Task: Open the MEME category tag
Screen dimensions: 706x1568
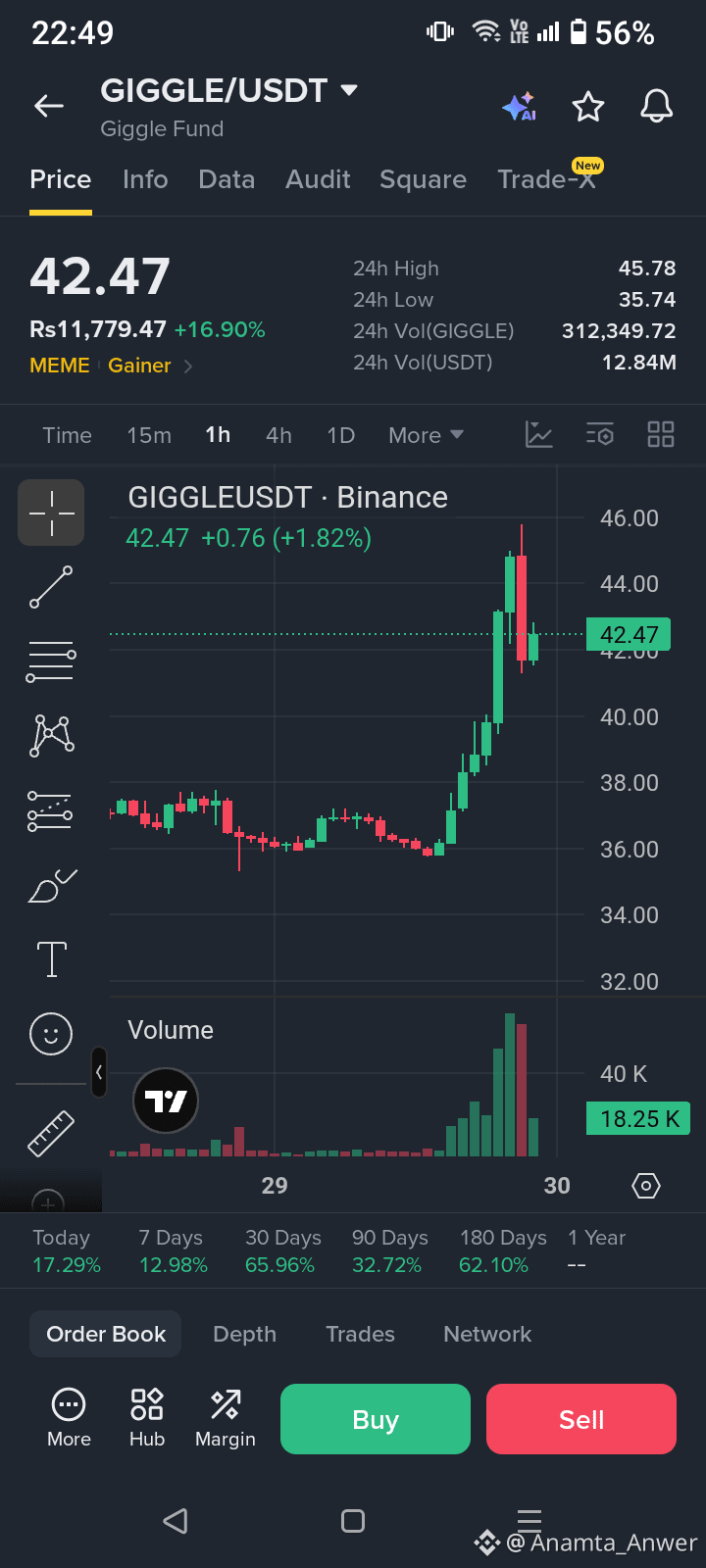Action: click(60, 366)
